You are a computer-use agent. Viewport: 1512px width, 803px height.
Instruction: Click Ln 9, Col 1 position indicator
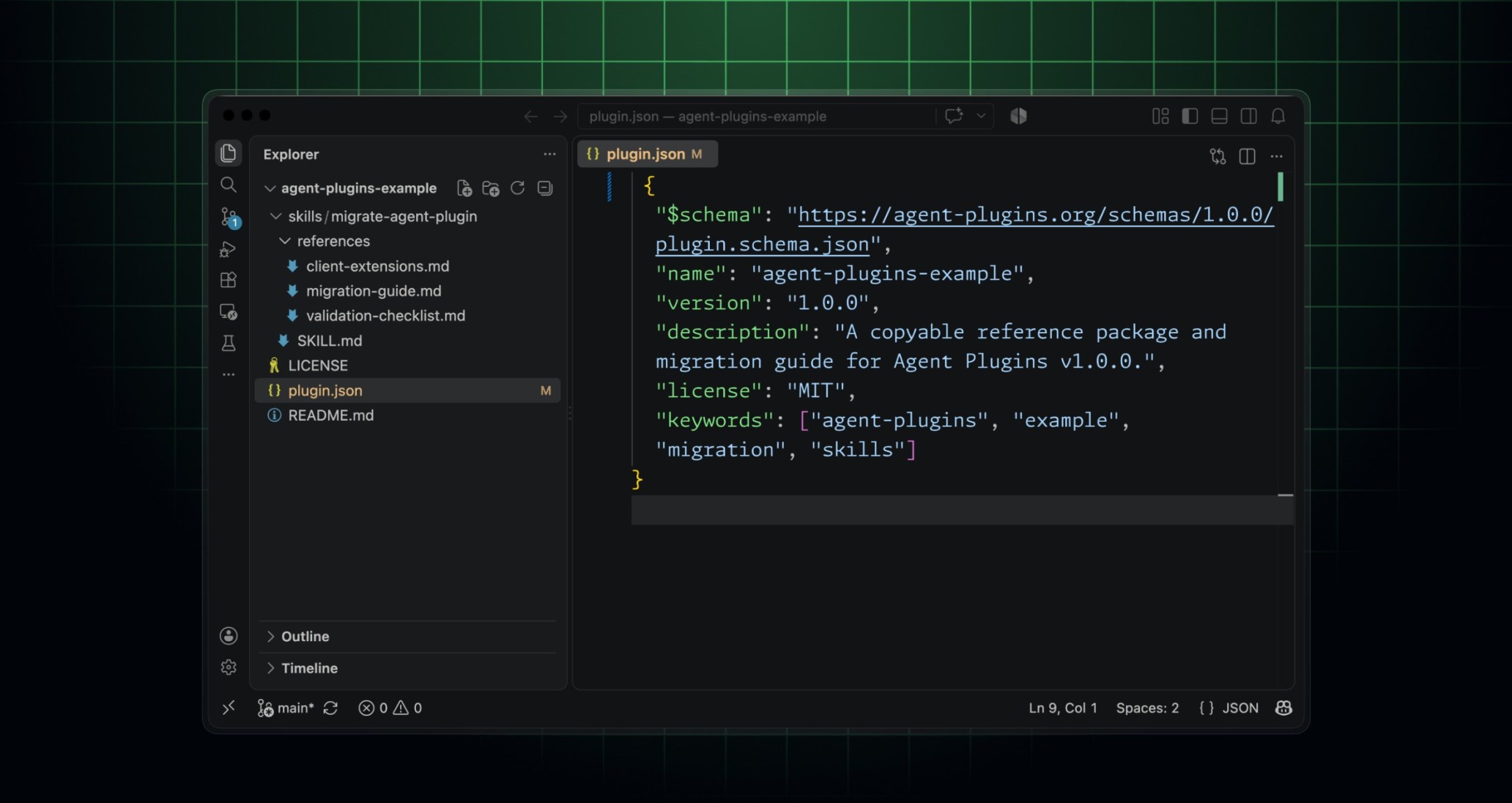point(1063,708)
